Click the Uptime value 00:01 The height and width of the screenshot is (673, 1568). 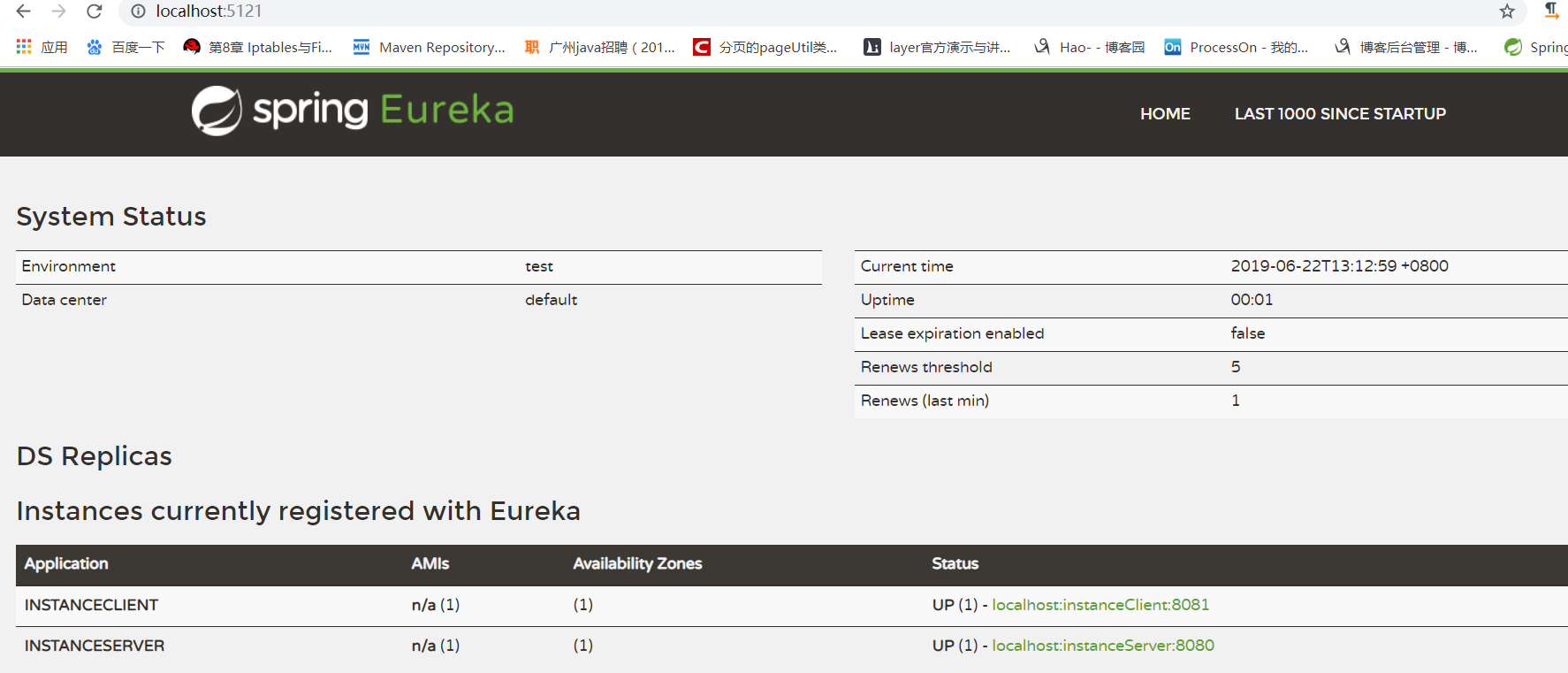1252,300
